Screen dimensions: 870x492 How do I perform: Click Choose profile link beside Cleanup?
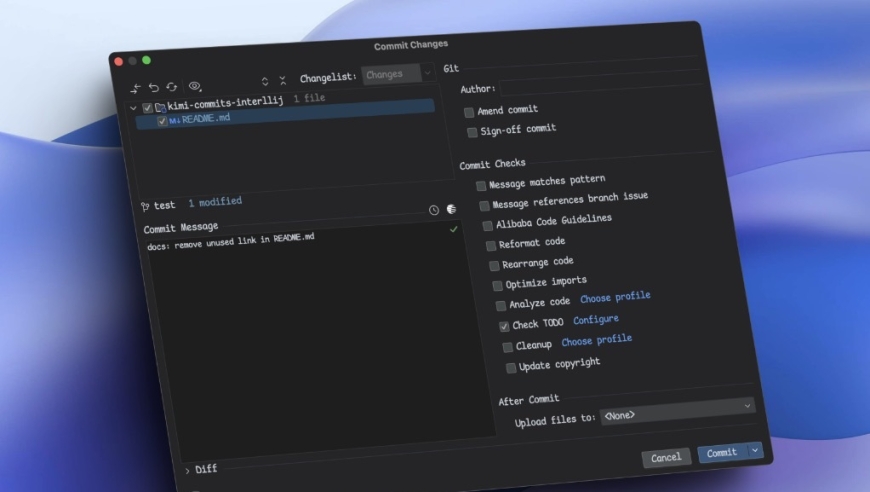[596, 341]
